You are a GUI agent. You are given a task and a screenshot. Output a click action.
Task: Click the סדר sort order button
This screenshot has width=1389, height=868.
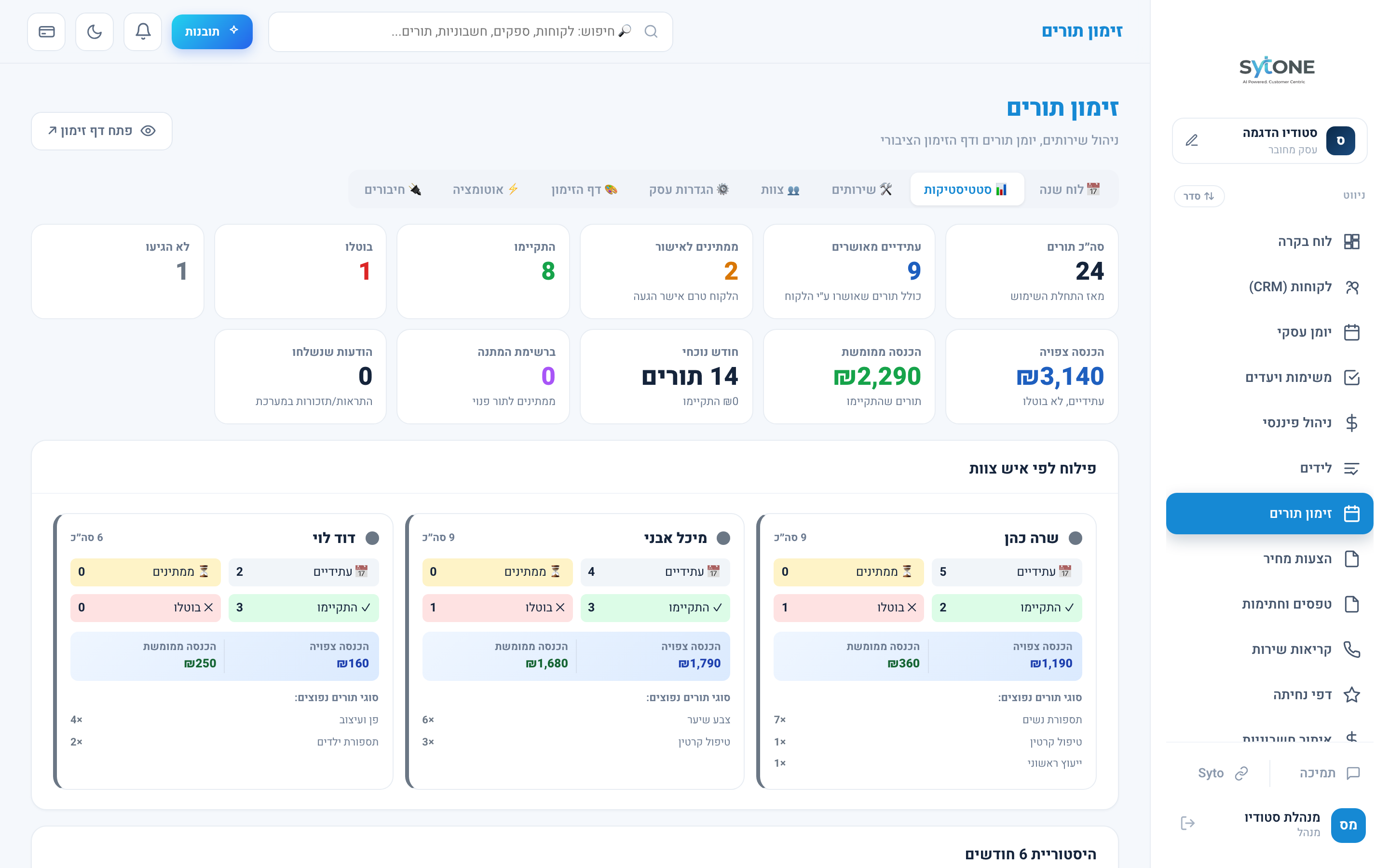tap(1199, 196)
